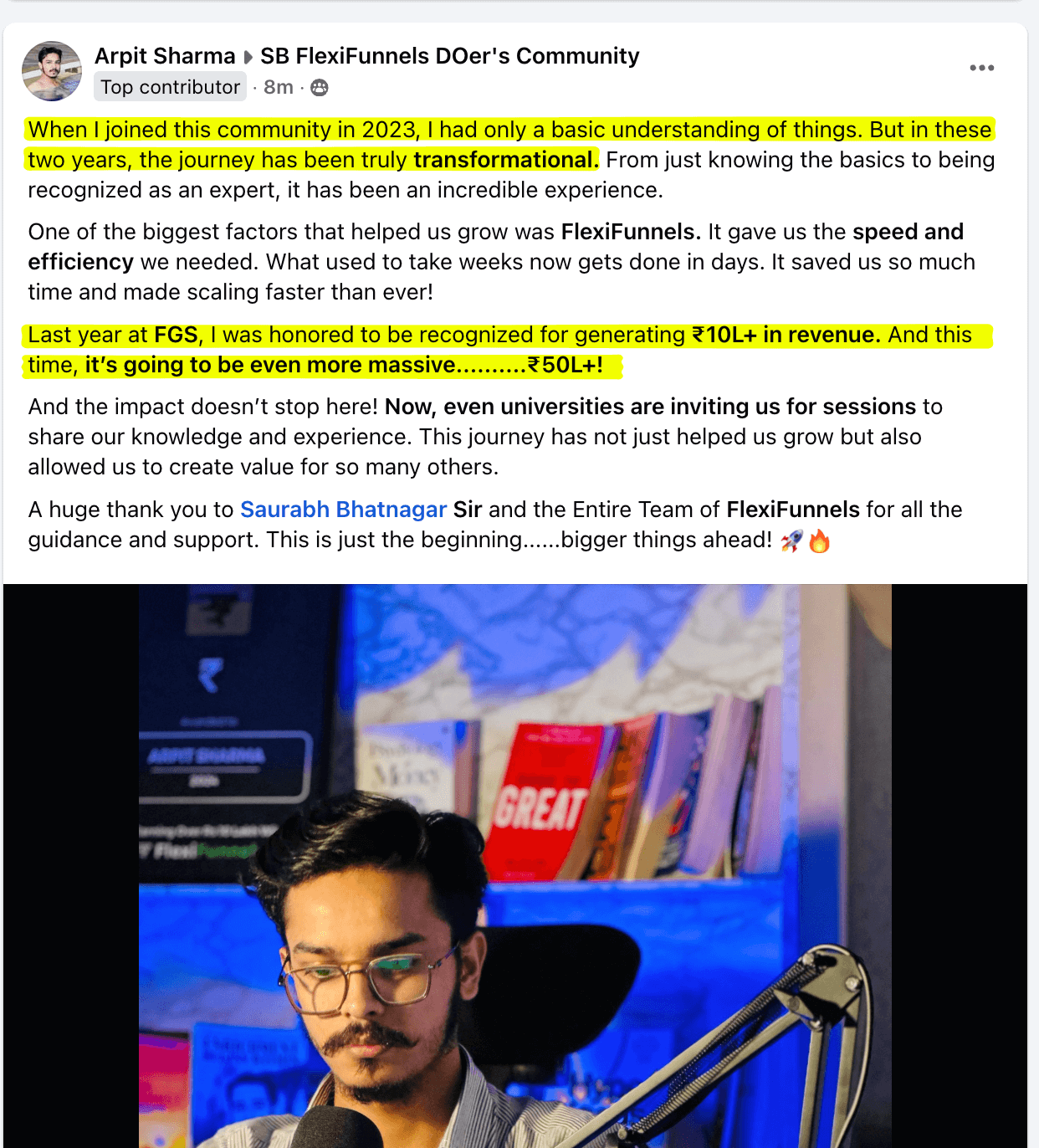Click the group privacy icon beside 8m
The image size is (1039, 1148).
[320, 87]
